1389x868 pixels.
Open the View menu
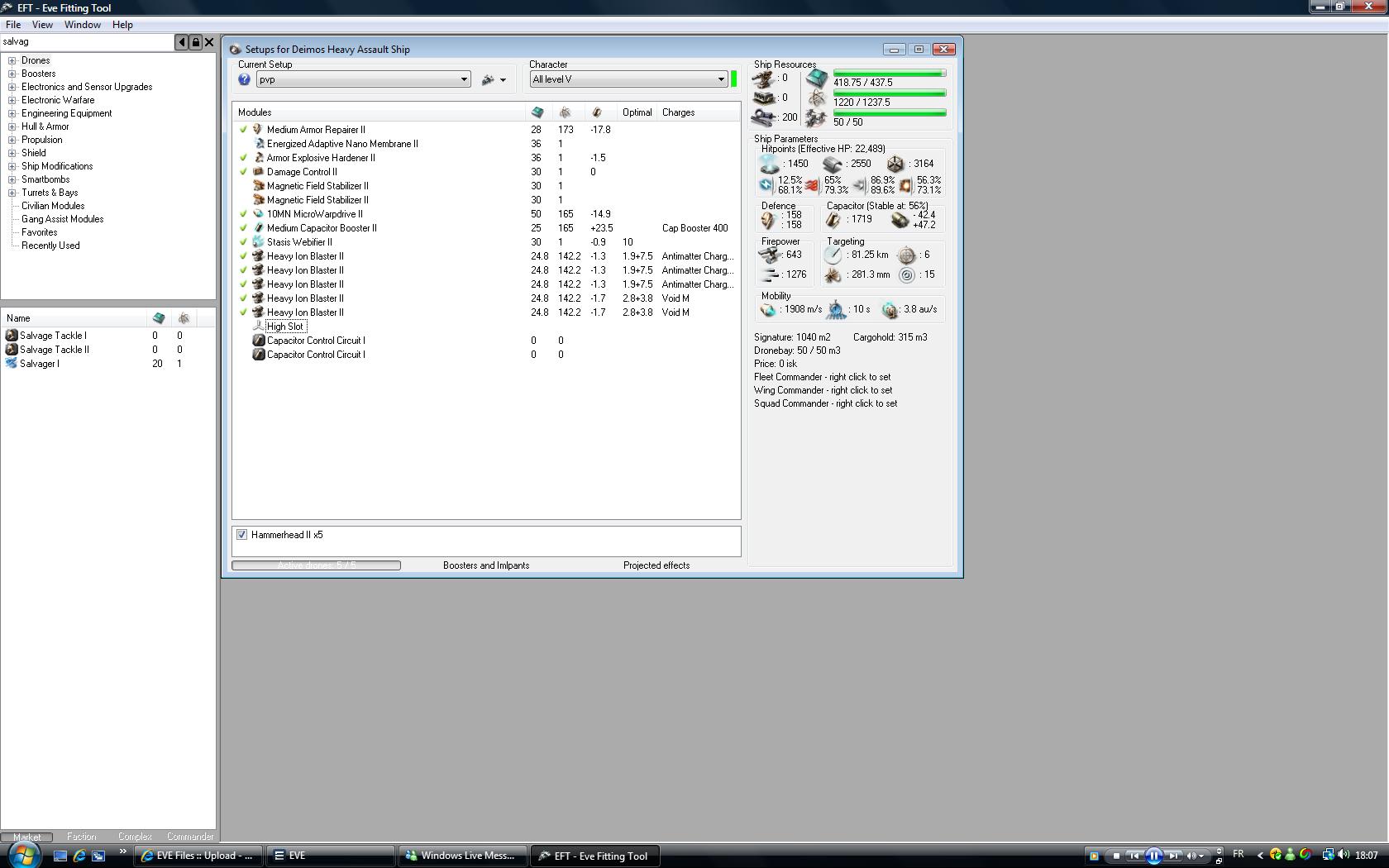pos(42,25)
